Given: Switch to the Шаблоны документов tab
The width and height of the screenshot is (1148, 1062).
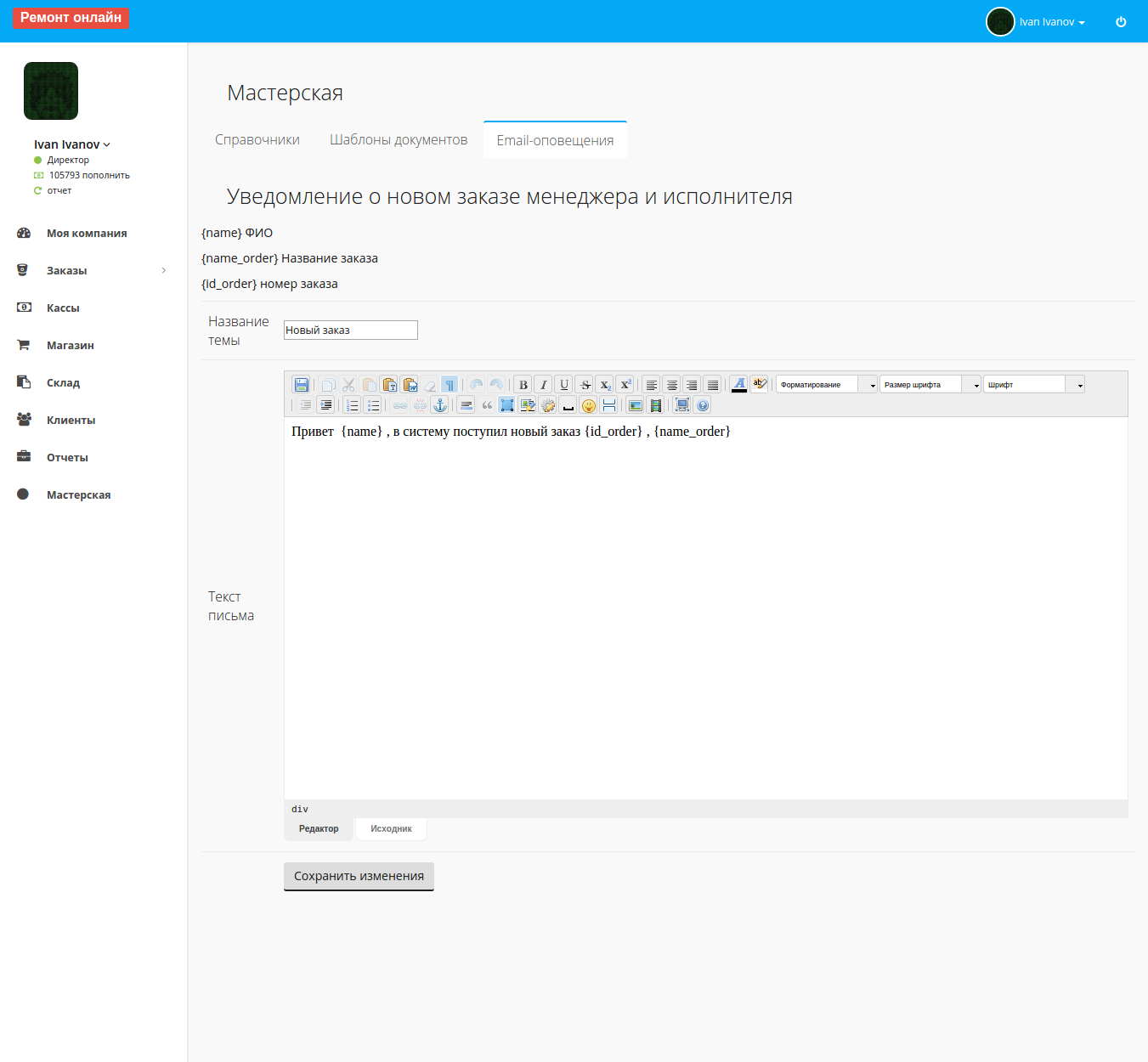Looking at the screenshot, I should pyautogui.click(x=399, y=140).
